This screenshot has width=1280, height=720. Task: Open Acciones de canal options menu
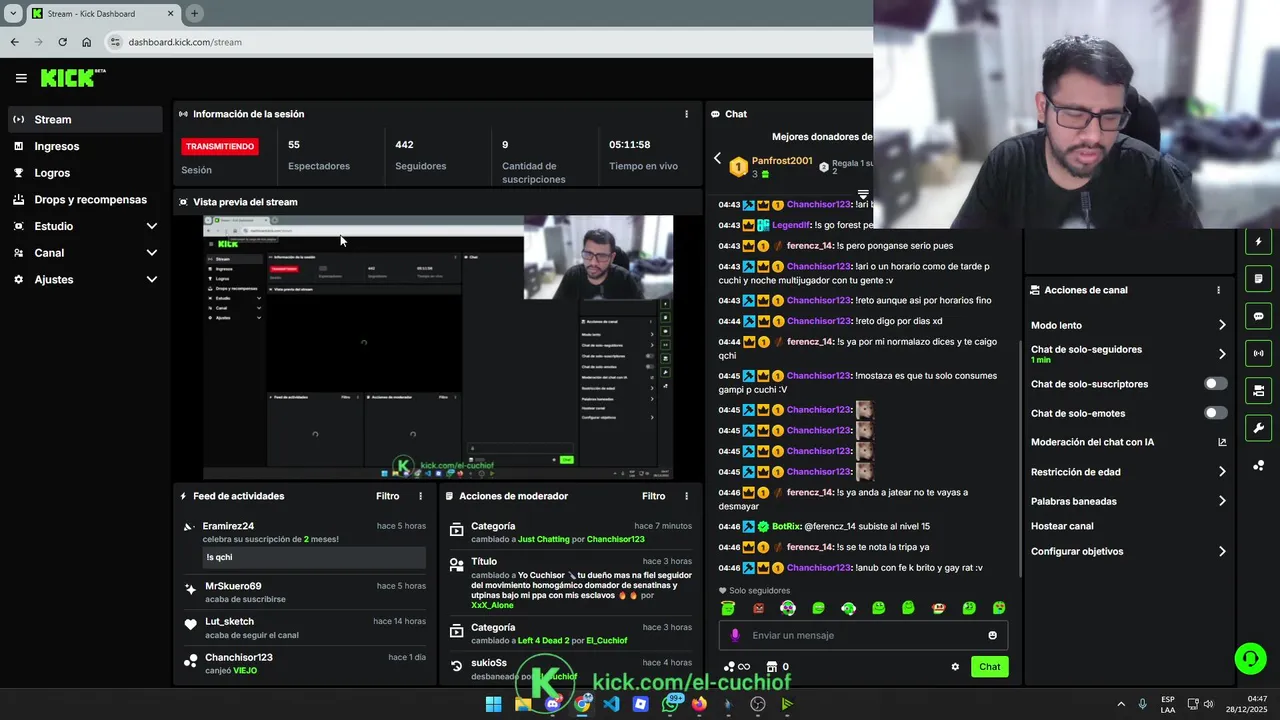[x=1218, y=290]
